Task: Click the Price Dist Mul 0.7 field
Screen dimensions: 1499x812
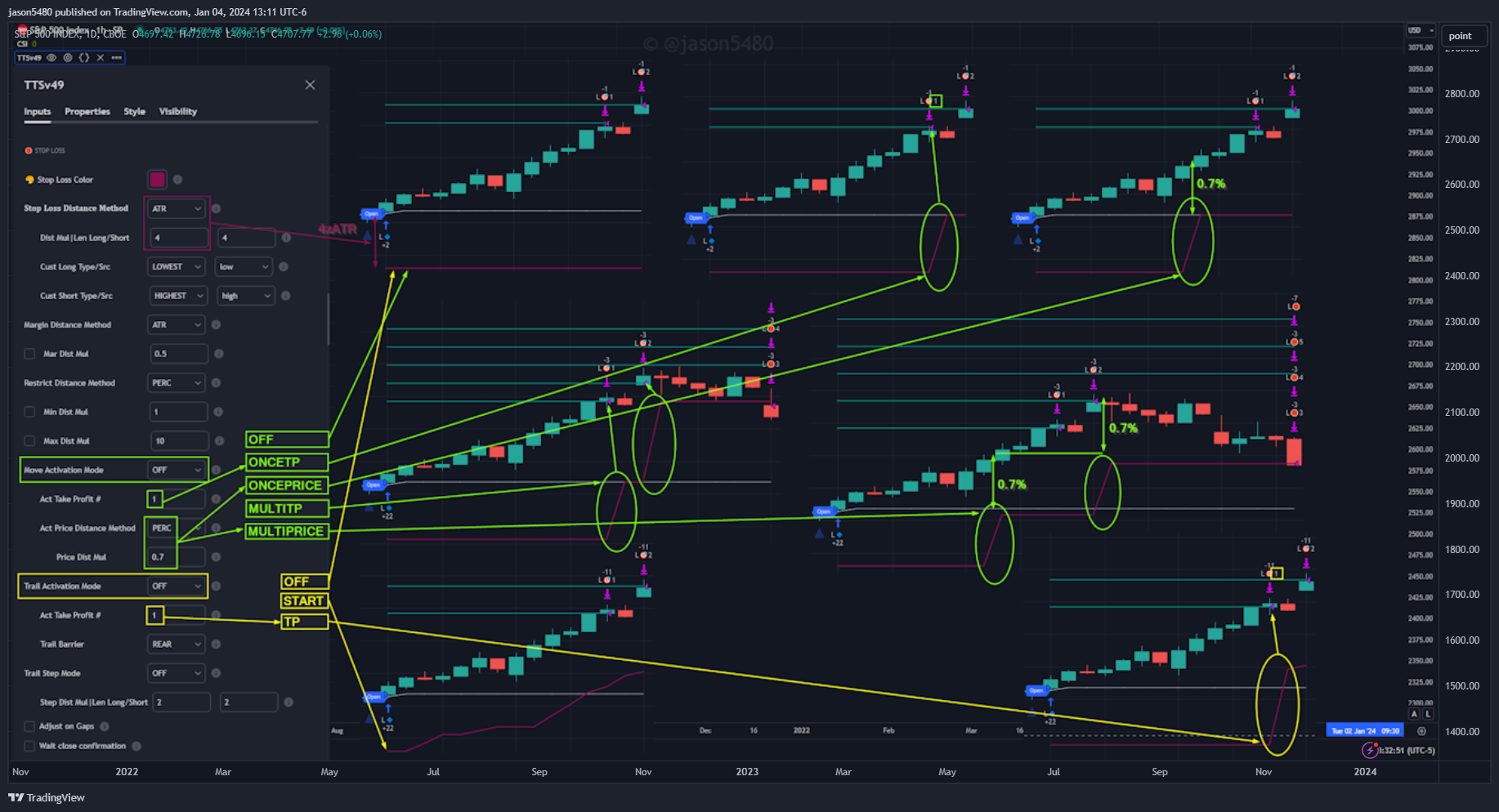Action: click(176, 557)
